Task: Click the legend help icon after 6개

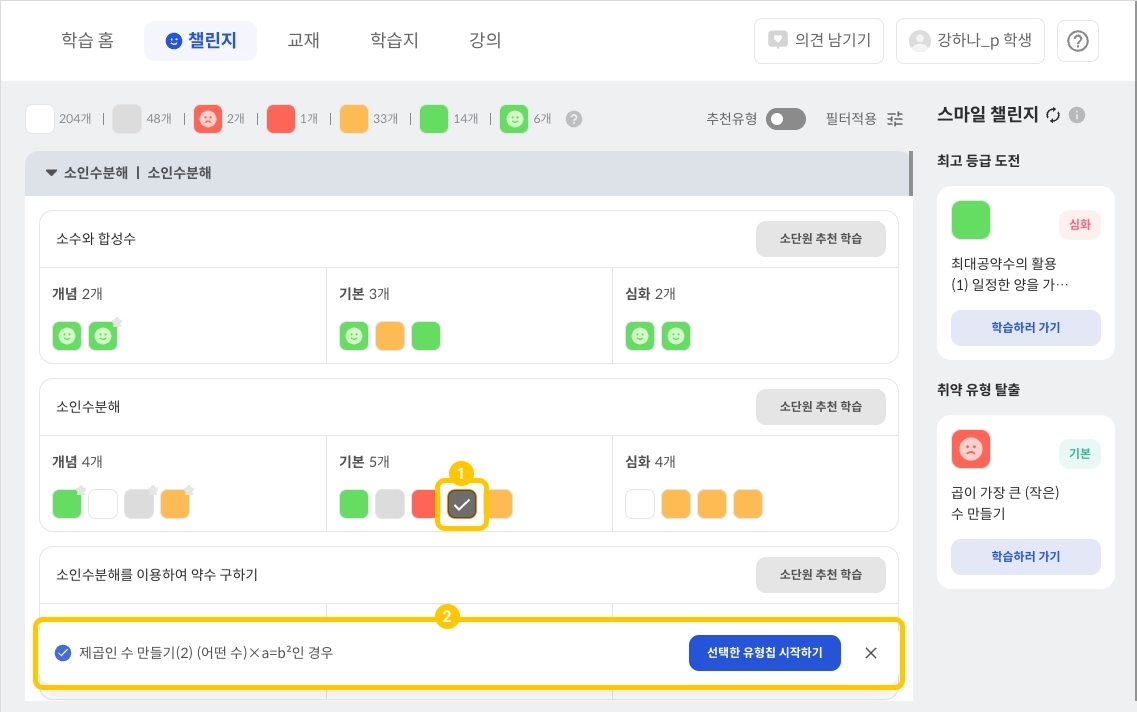Action: [x=573, y=119]
